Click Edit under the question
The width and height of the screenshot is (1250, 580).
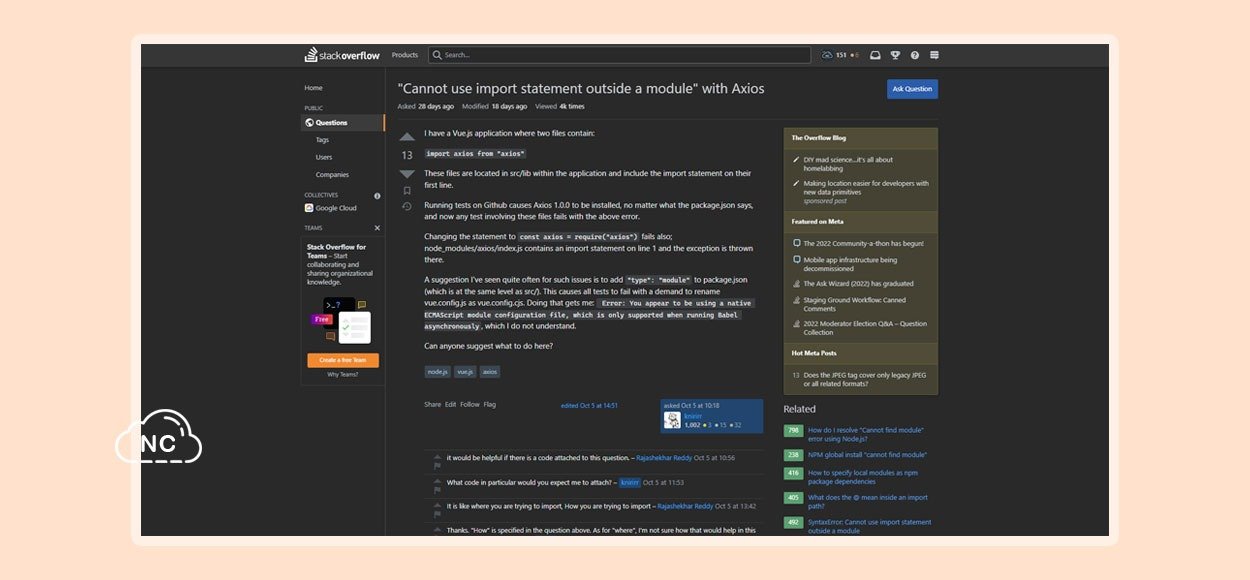coord(450,404)
